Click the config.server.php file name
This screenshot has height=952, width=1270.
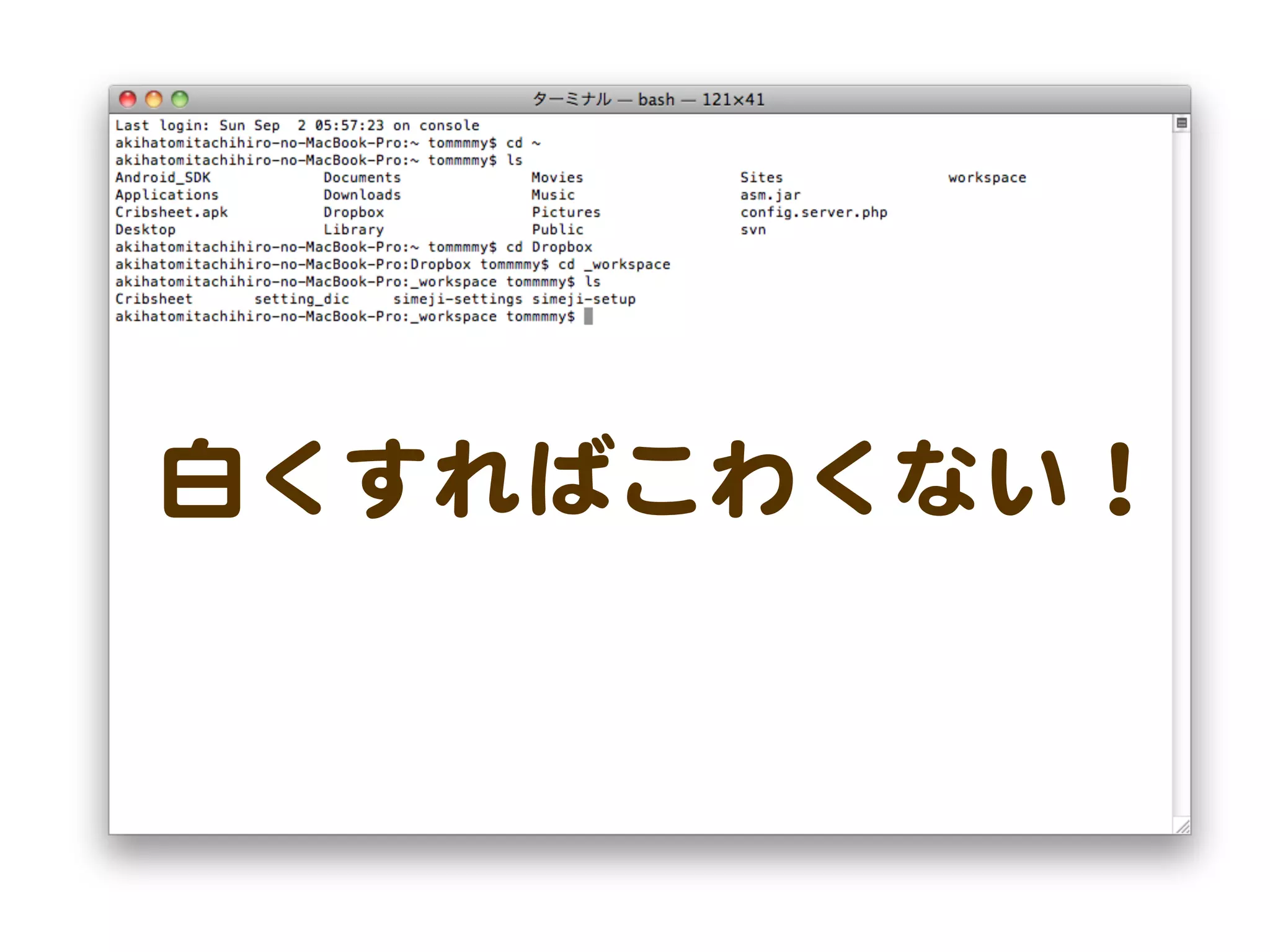point(813,213)
